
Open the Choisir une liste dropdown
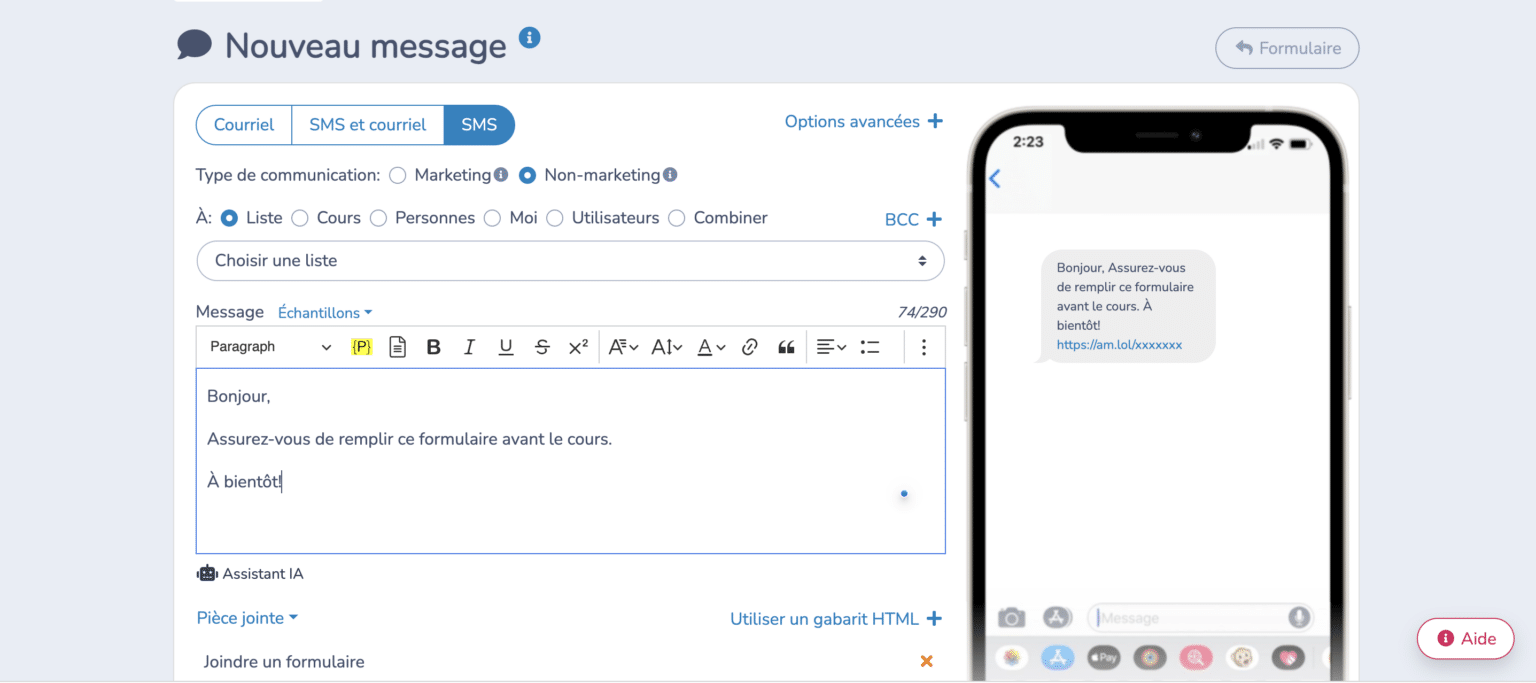(x=570, y=261)
